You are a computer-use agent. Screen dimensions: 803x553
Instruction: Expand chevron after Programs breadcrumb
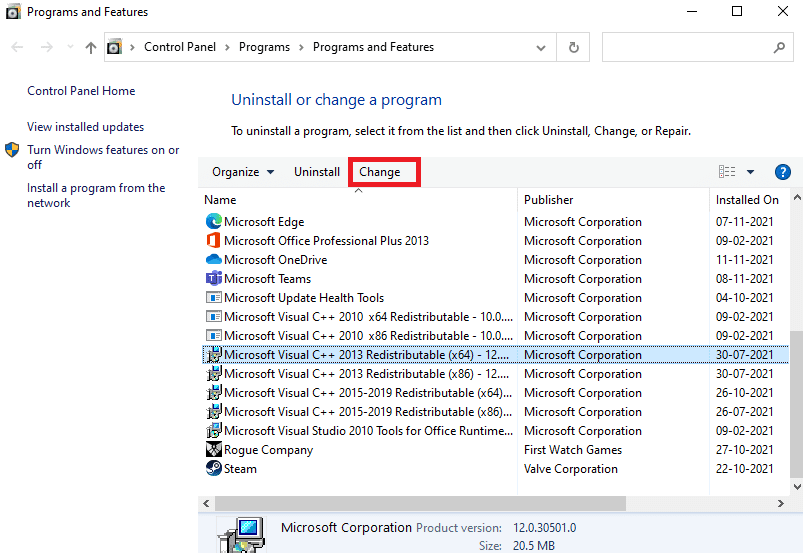coord(301,48)
